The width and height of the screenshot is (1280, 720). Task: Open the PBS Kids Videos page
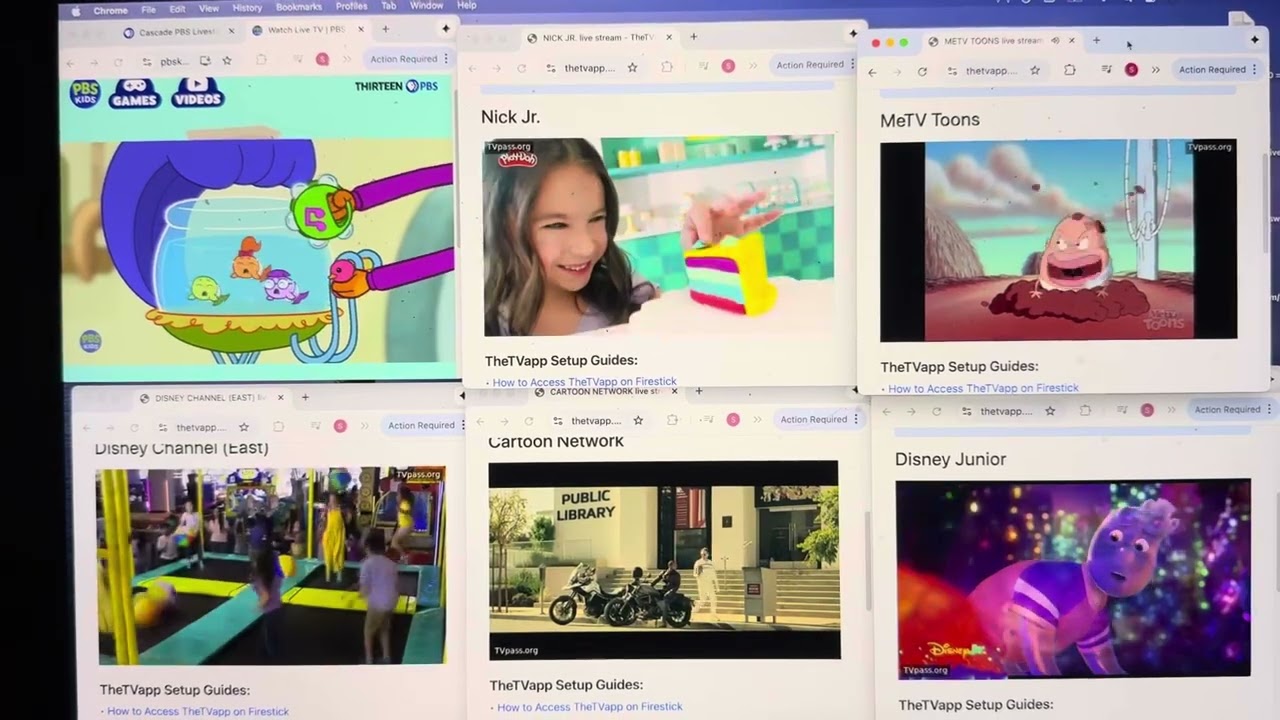point(197,92)
